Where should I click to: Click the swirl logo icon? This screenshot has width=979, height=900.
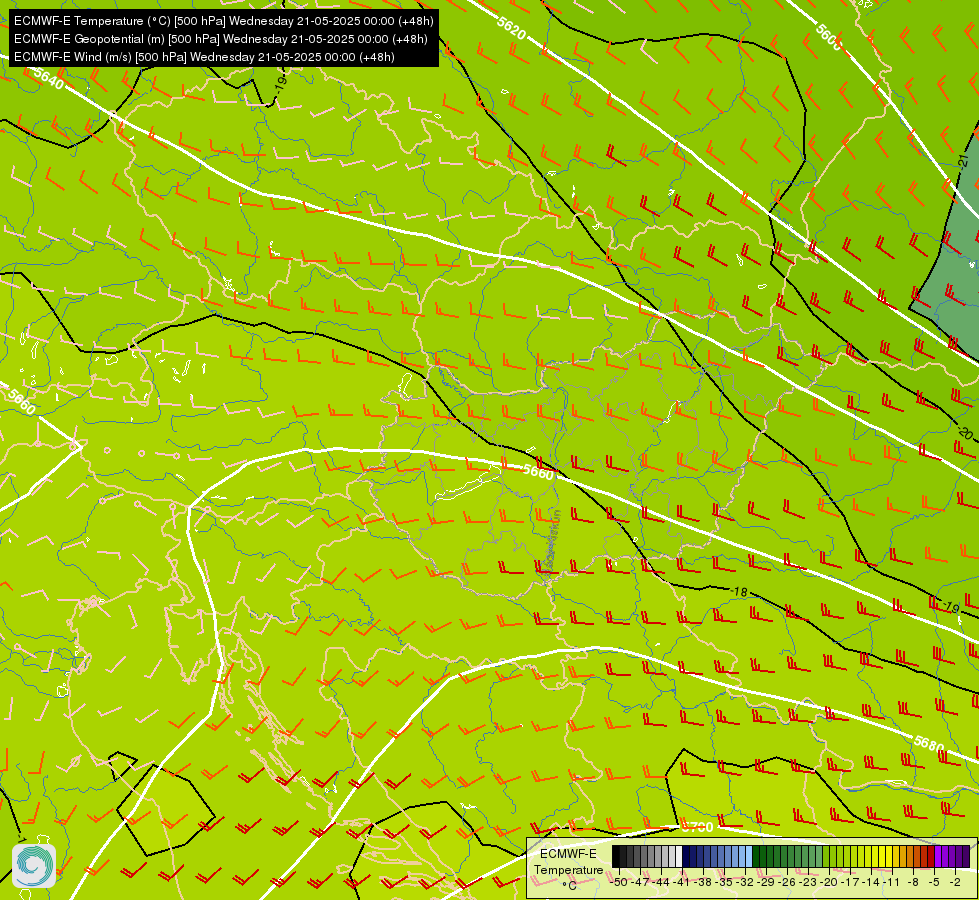34,866
